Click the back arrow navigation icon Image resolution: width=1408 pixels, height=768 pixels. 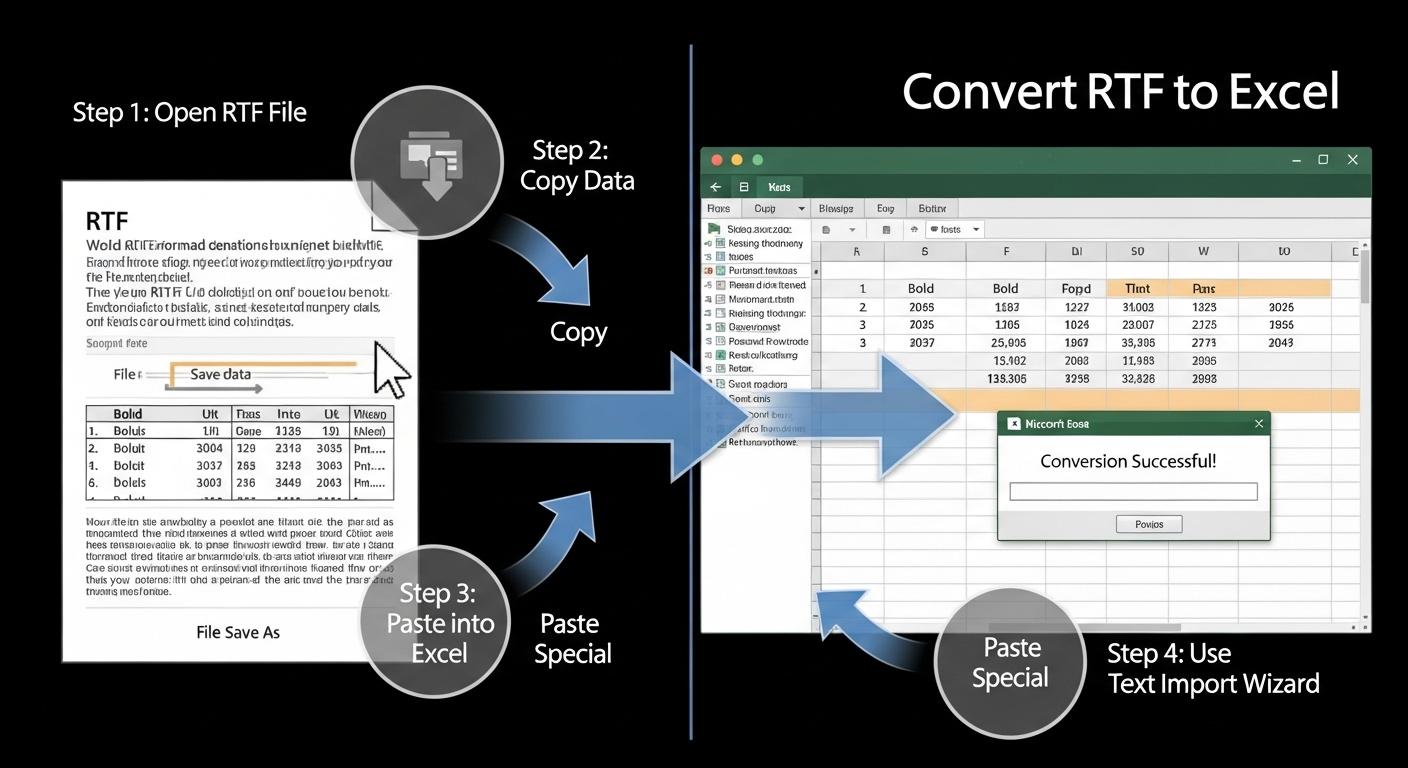tap(716, 187)
